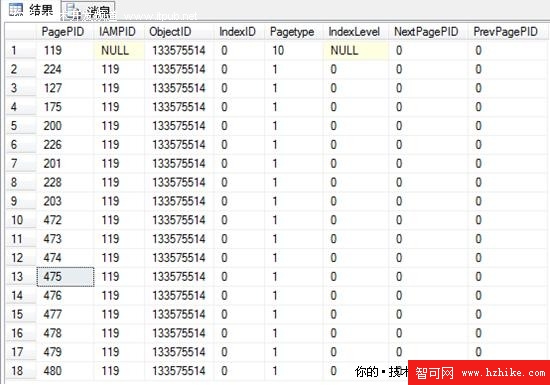Select row header number 8
550x385 pixels.
(21, 182)
